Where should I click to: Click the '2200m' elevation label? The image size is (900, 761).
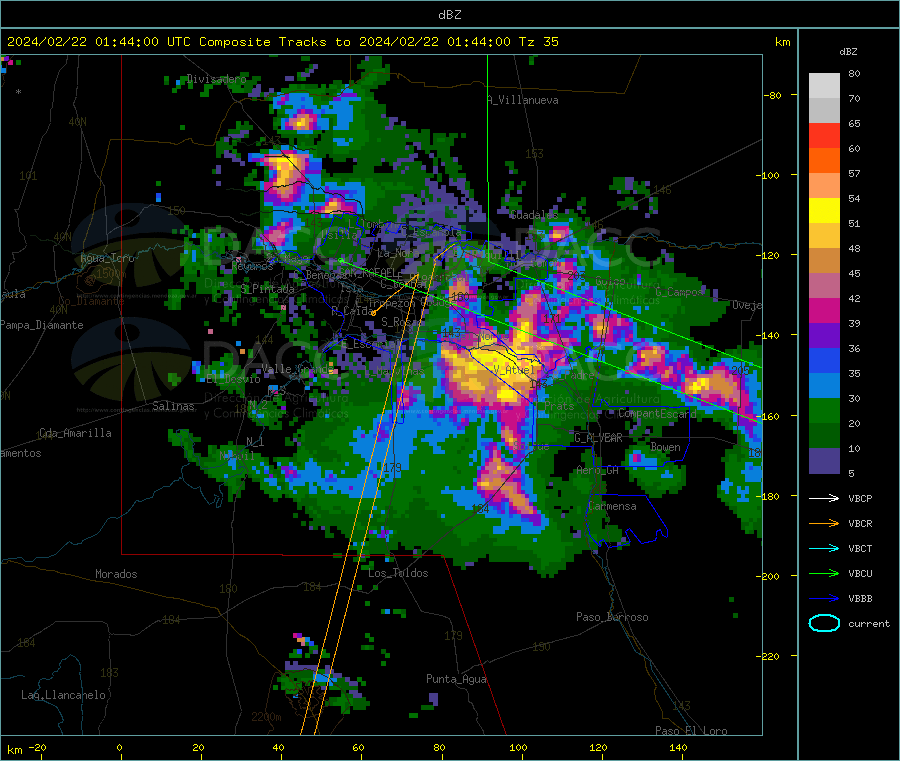tap(266, 717)
